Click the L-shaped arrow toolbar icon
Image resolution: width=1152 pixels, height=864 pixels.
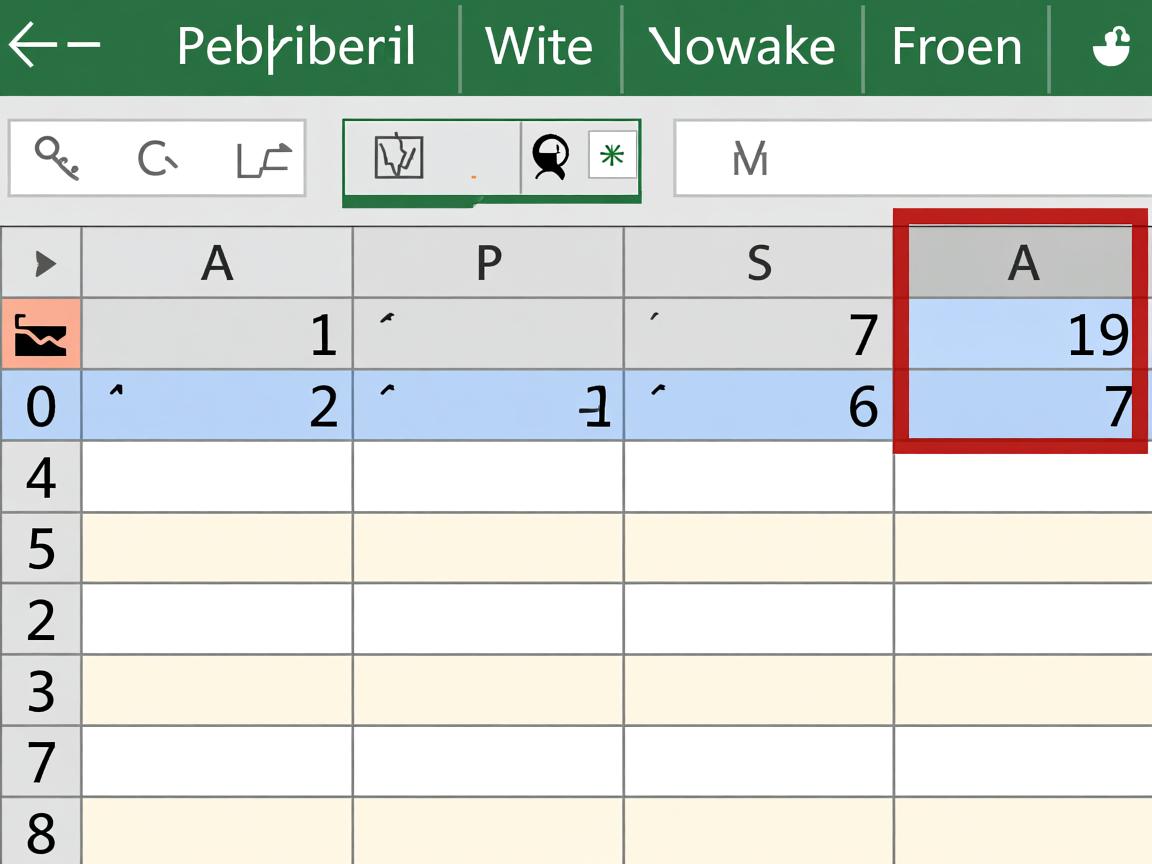point(263,159)
